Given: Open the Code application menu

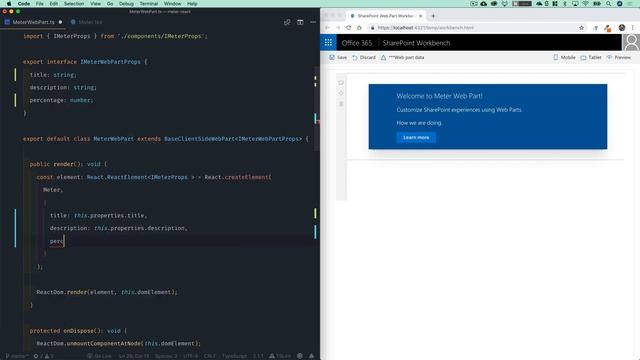Looking at the screenshot, I should [24, 4].
